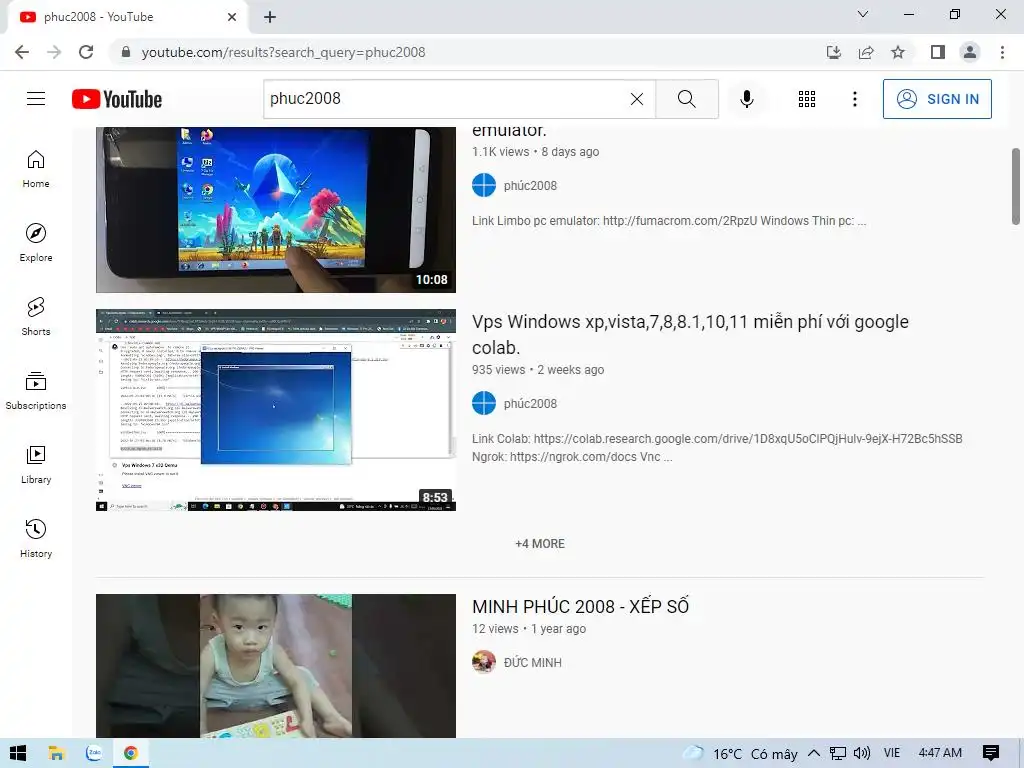Open Zalo from the taskbar
Screen dimensions: 1024x768
tap(94, 753)
